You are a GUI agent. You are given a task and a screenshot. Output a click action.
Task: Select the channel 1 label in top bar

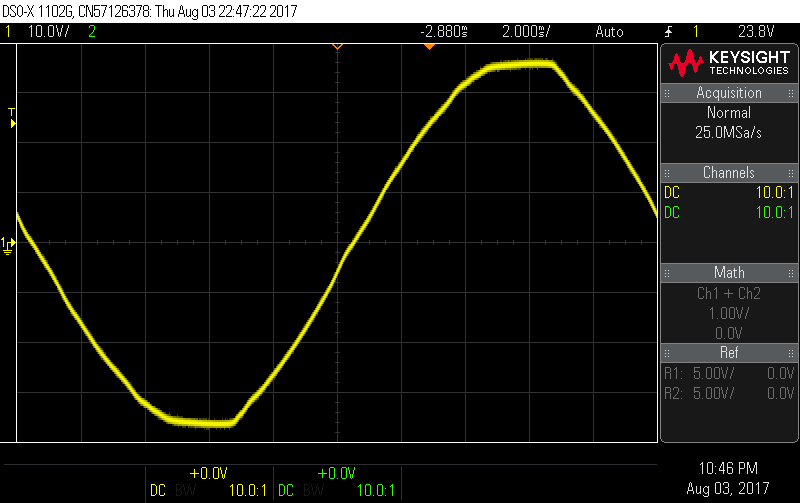tap(8, 32)
